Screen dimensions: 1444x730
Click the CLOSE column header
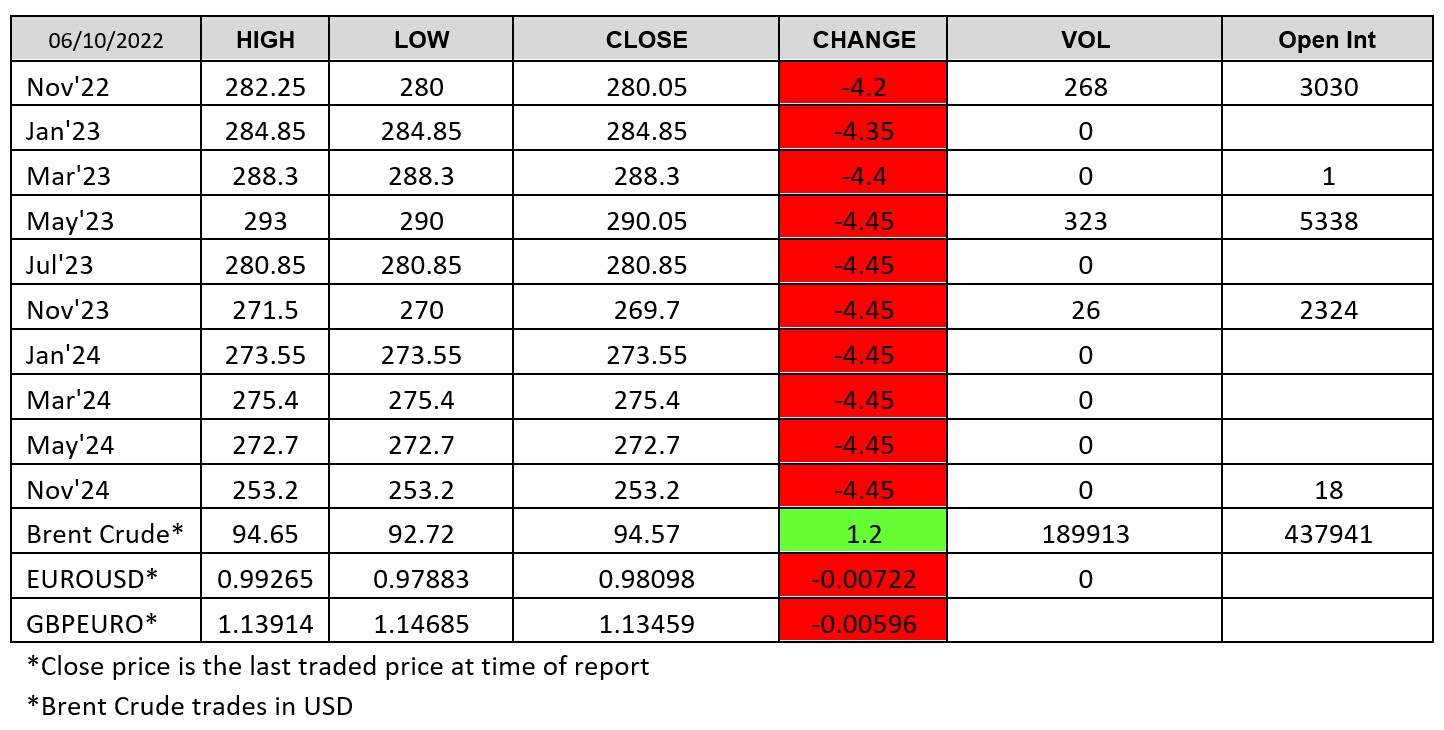coord(646,40)
